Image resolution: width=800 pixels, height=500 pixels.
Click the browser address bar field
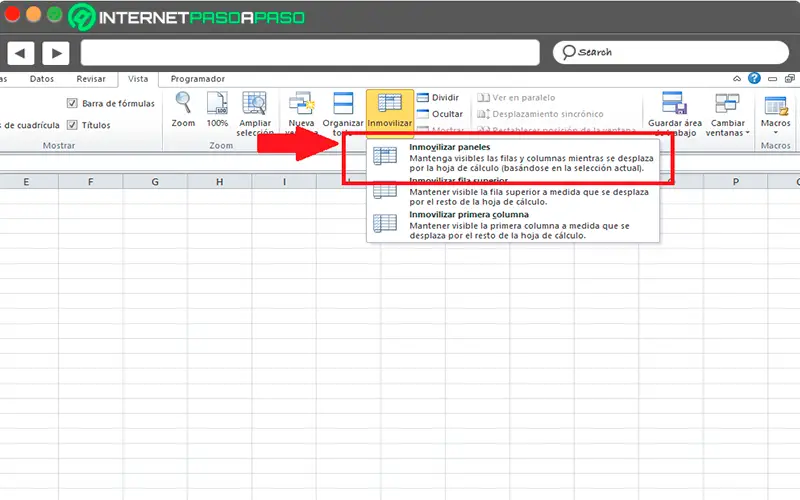(x=310, y=53)
